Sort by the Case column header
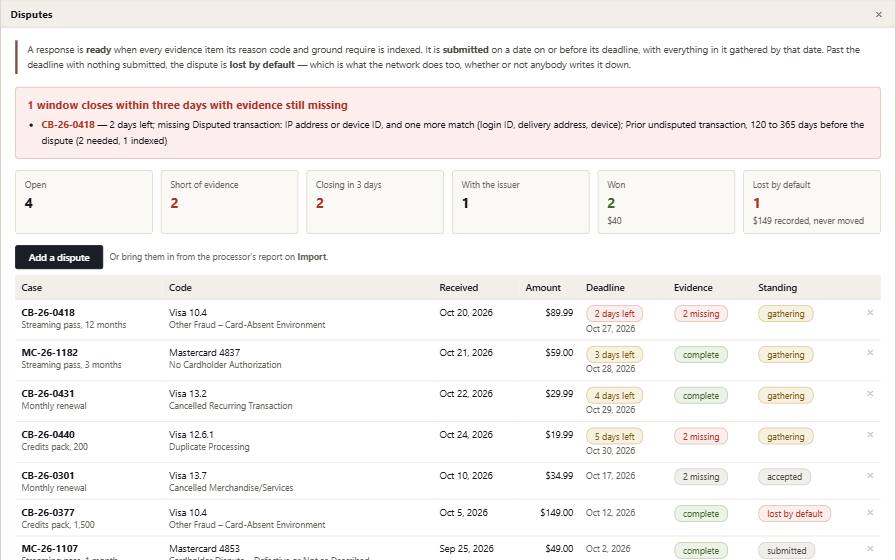Image resolution: width=896 pixels, height=560 pixels. [x=31, y=287]
